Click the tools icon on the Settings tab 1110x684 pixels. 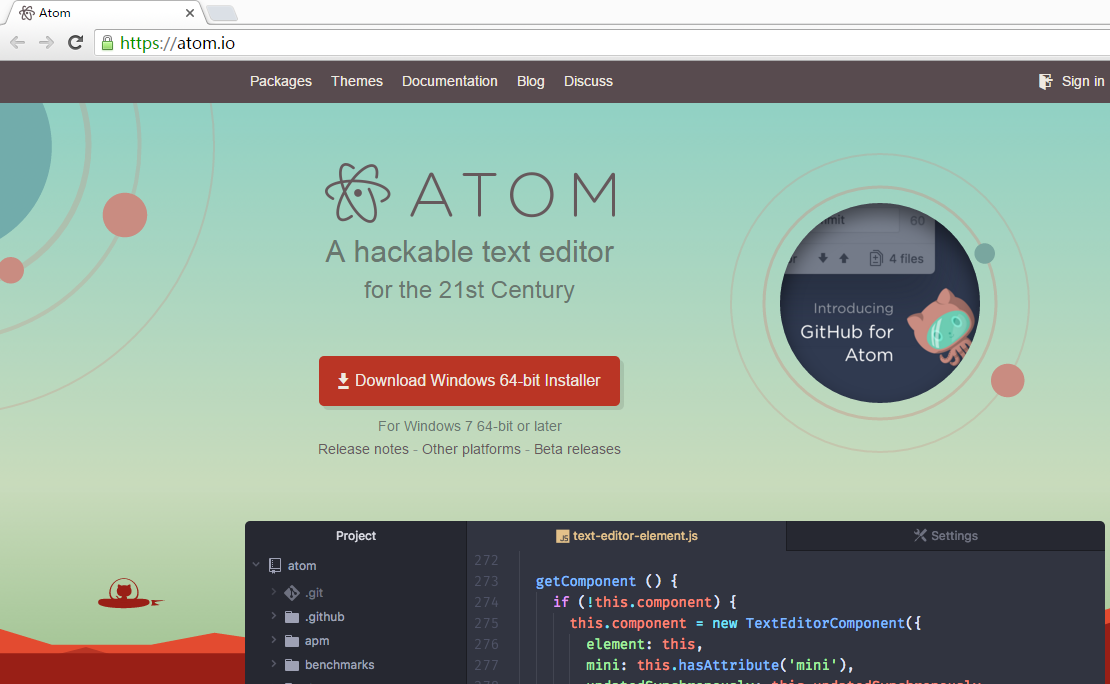[x=920, y=535]
